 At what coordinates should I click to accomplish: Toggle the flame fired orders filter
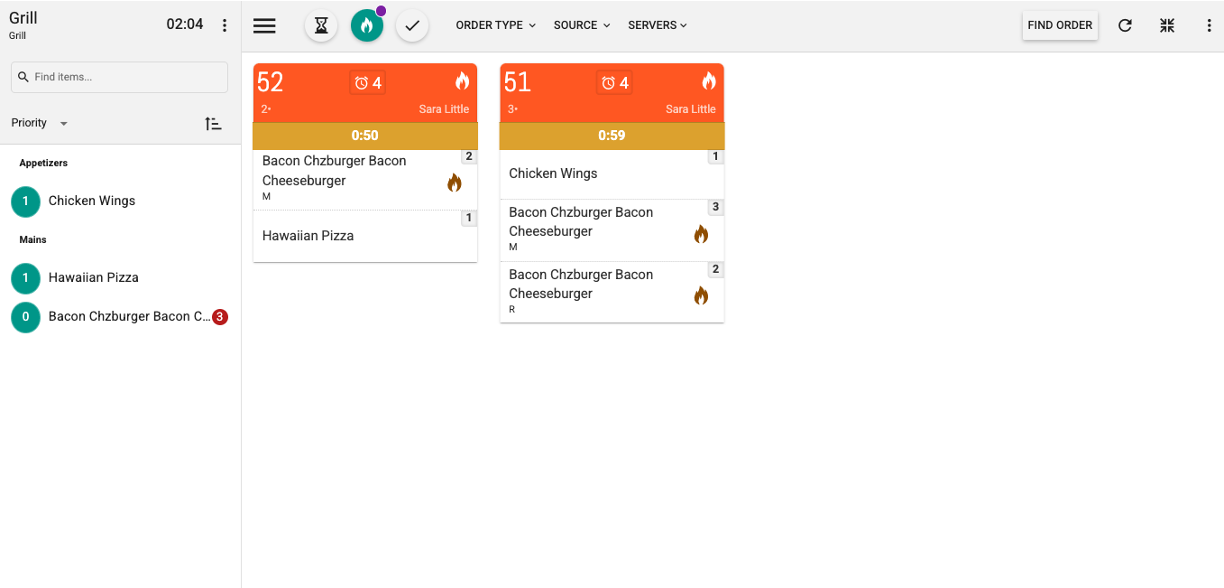[367, 26]
